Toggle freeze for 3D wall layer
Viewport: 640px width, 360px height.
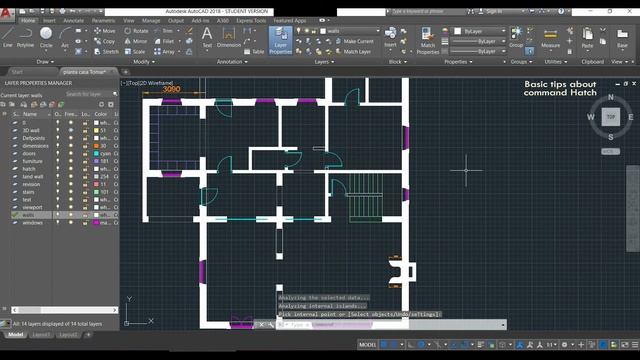(71, 130)
